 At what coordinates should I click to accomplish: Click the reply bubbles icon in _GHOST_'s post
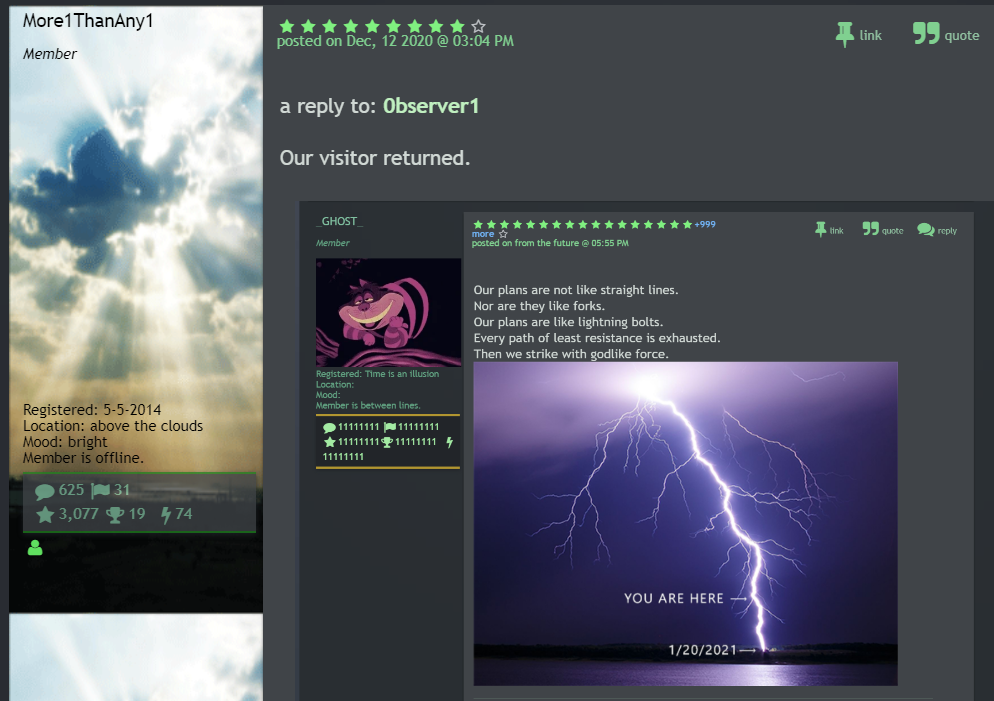[926, 229]
